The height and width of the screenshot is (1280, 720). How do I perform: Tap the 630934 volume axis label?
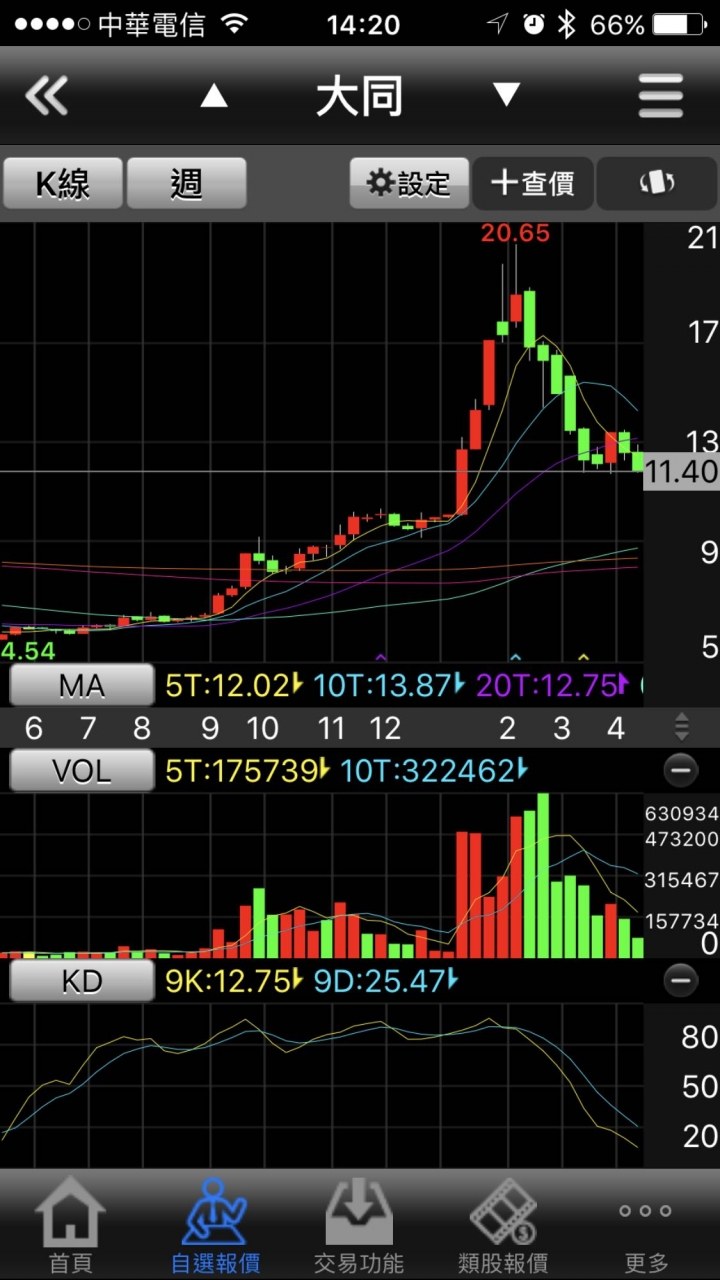tap(682, 813)
